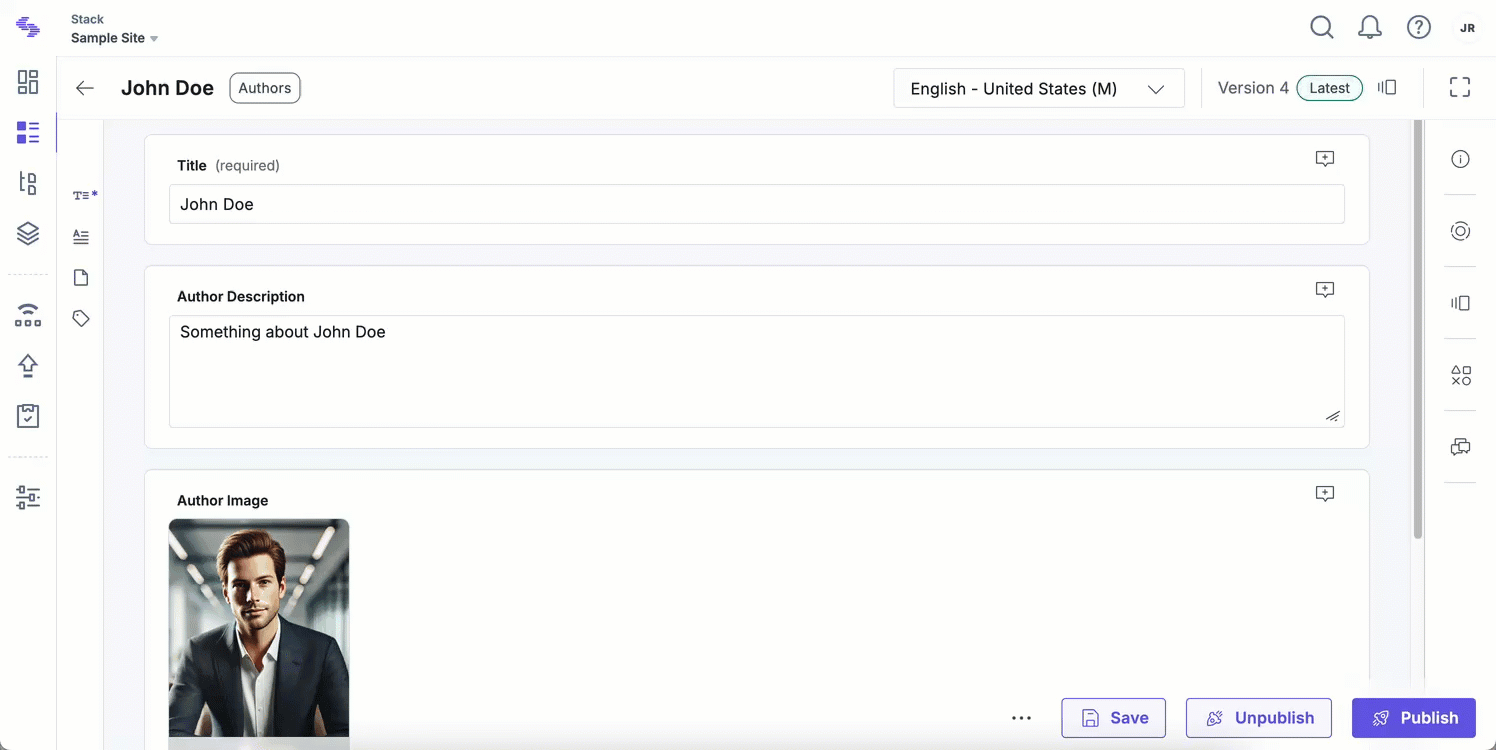Jump to Tags field via tag icon
Image resolution: width=1496 pixels, height=750 pixels.
81,318
